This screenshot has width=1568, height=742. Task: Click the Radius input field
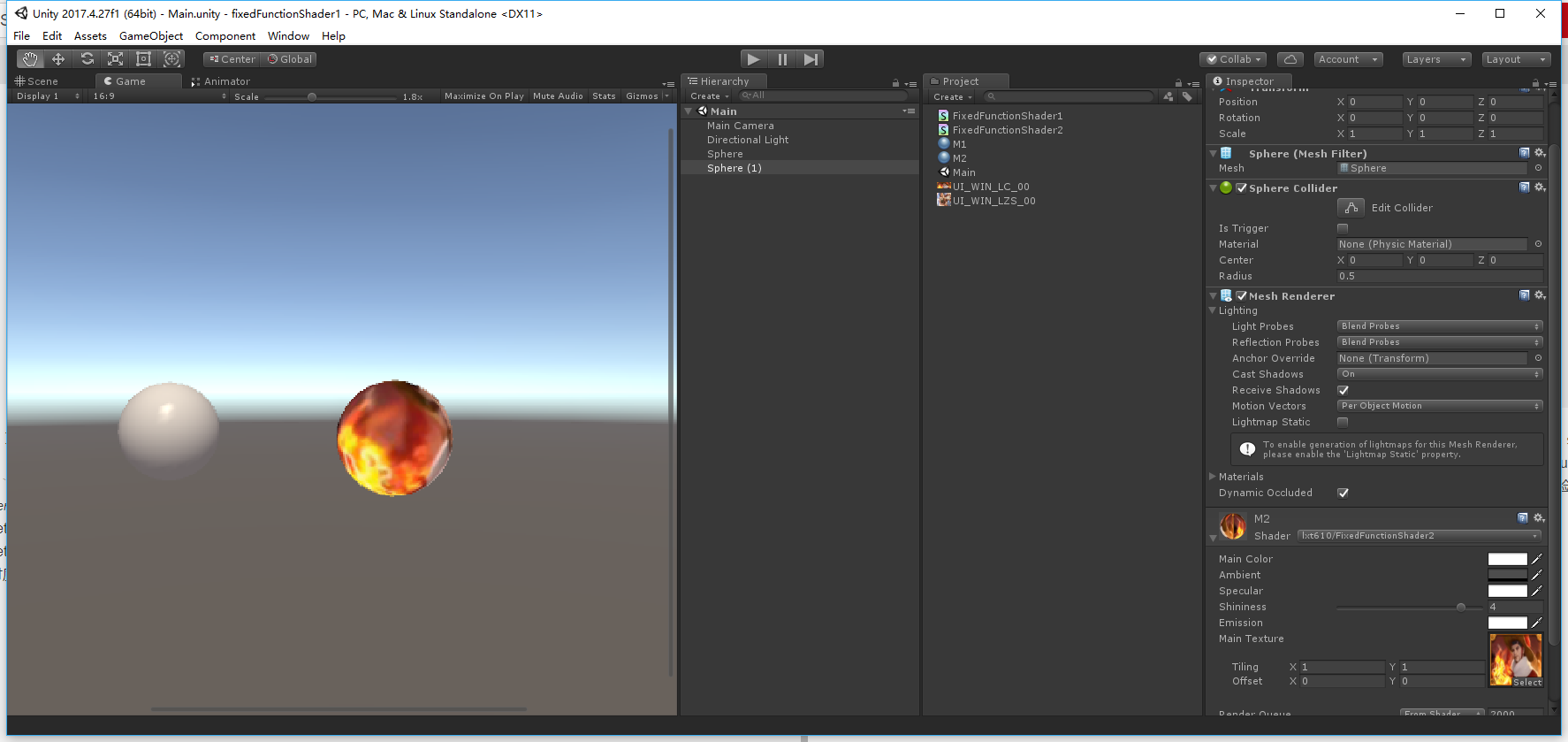point(1440,276)
